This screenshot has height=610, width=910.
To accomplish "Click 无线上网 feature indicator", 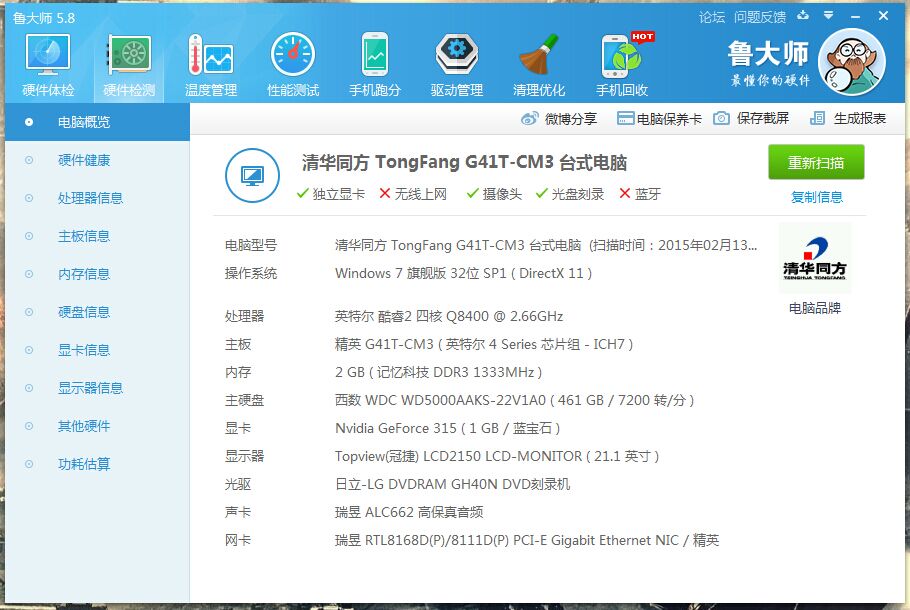I will pos(413,194).
